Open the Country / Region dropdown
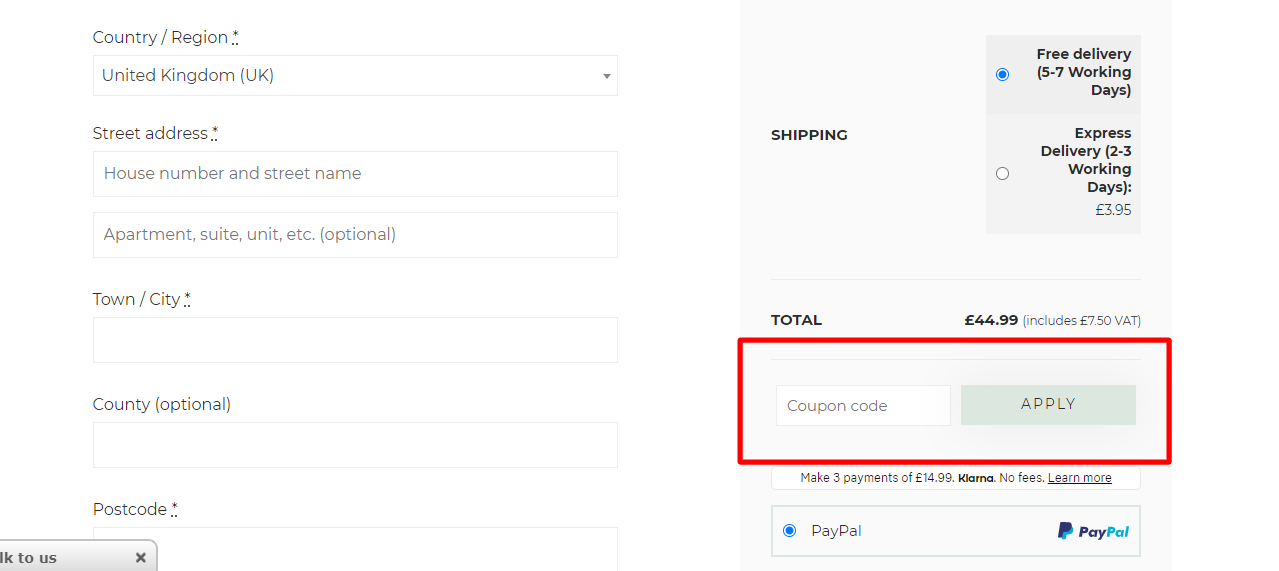Viewport: 1279px width, 571px height. (x=355, y=75)
